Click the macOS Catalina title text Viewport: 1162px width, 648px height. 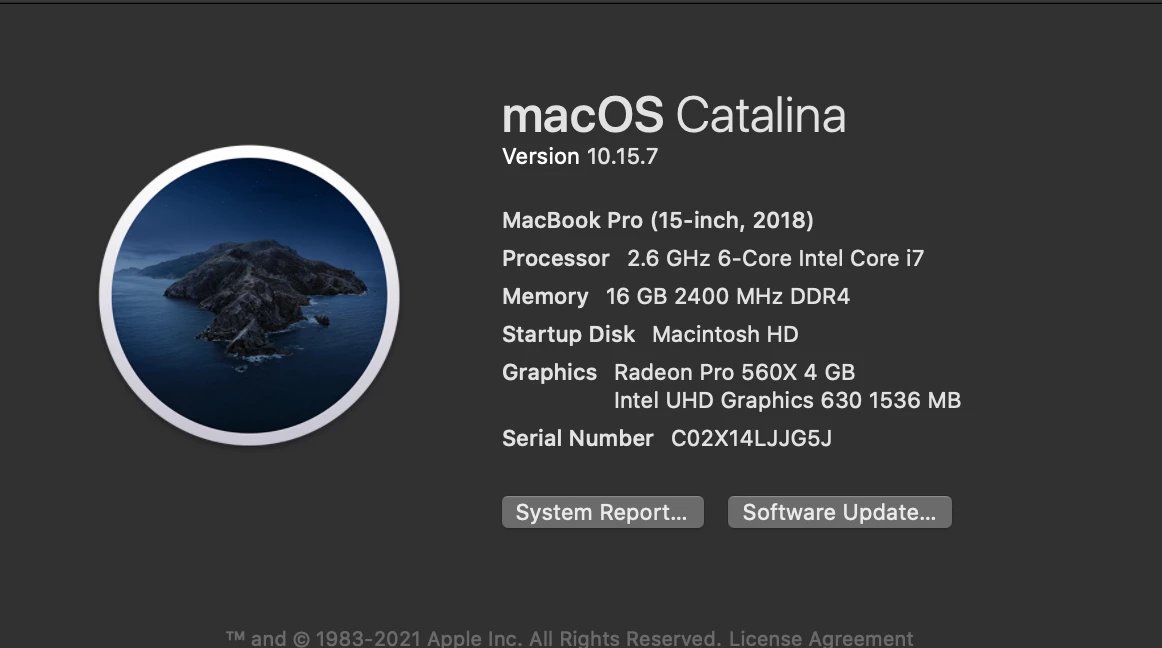point(673,116)
